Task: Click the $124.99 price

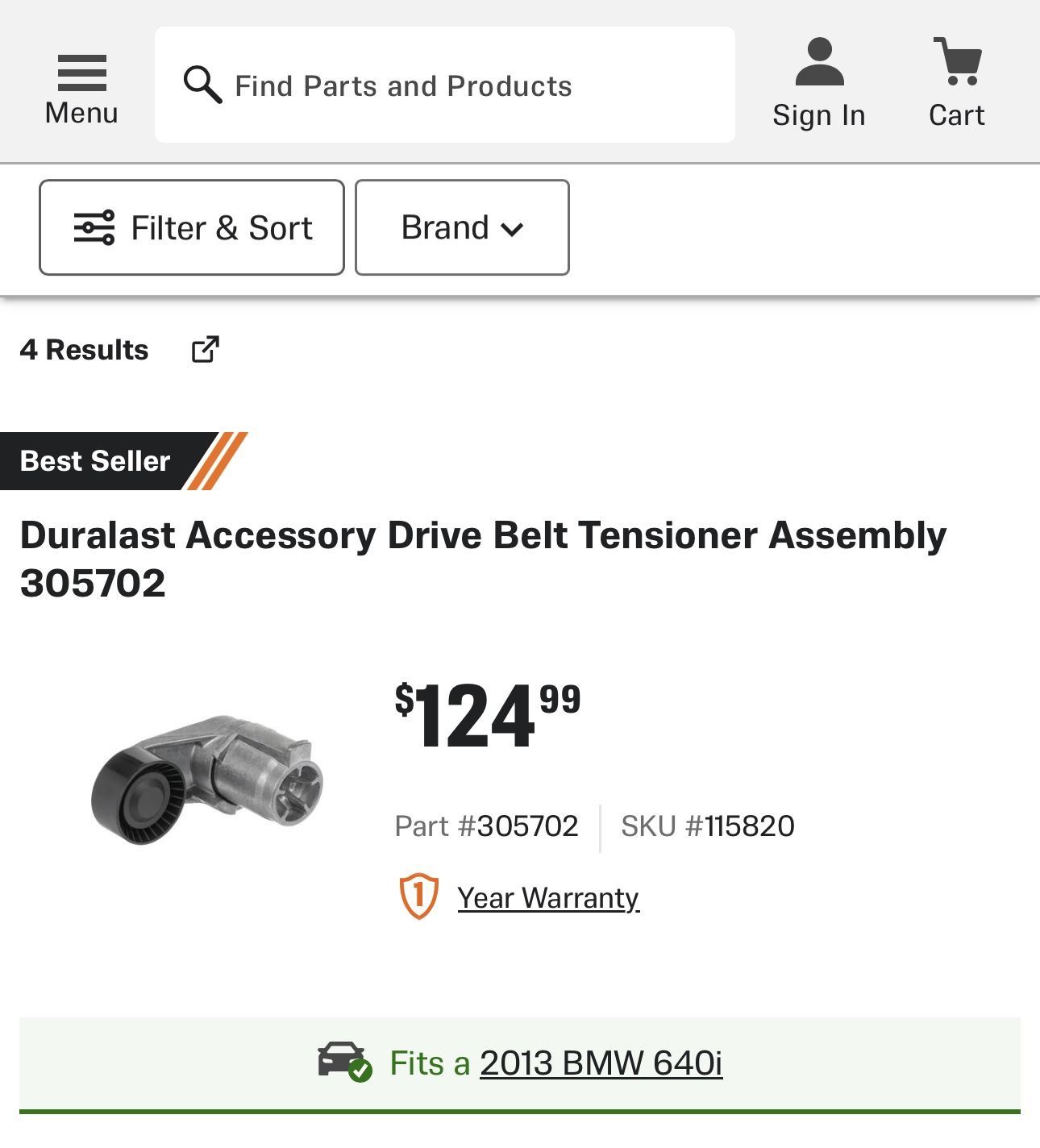Action: (487, 716)
